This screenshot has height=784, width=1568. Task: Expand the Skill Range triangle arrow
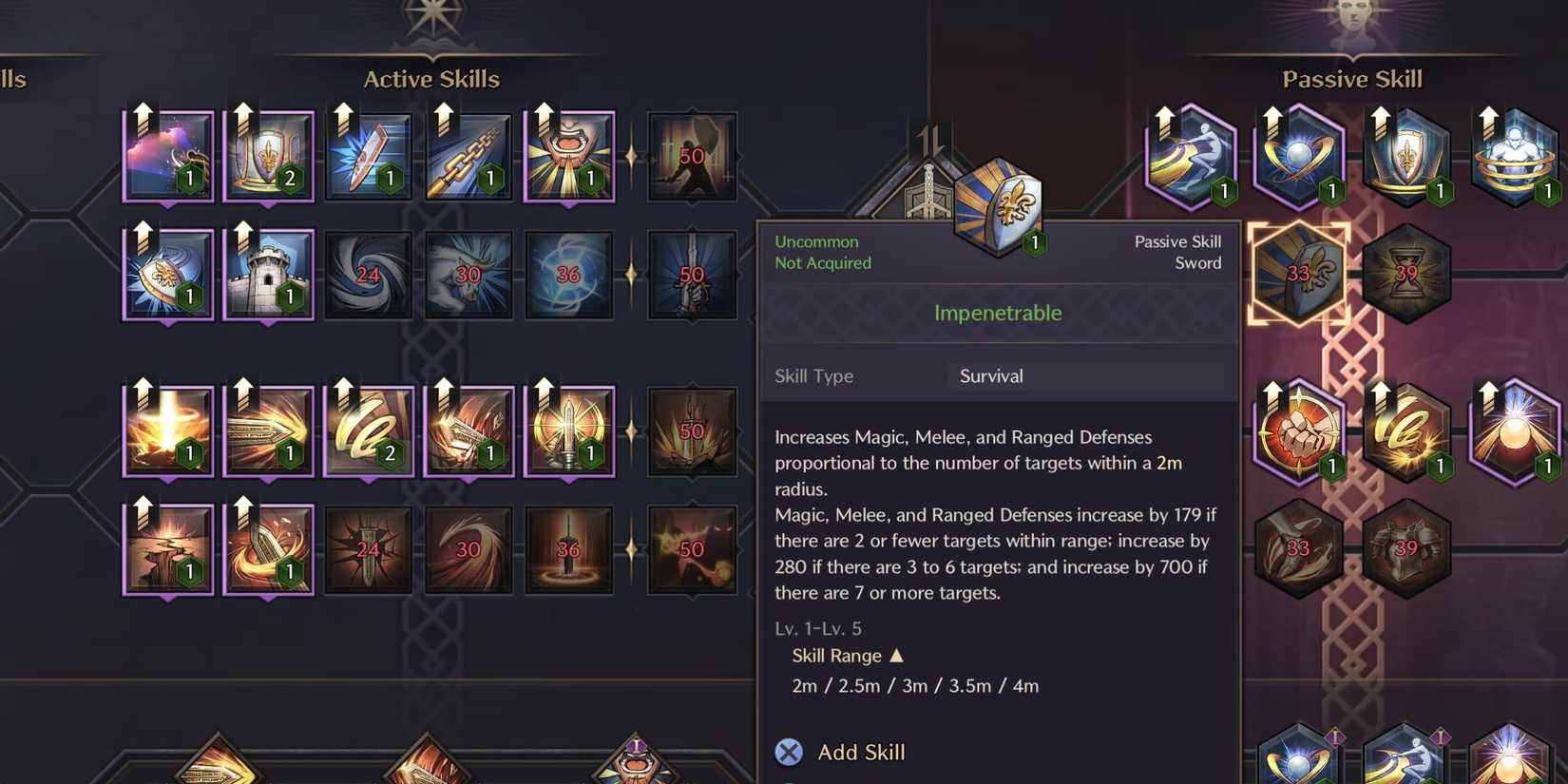point(896,655)
